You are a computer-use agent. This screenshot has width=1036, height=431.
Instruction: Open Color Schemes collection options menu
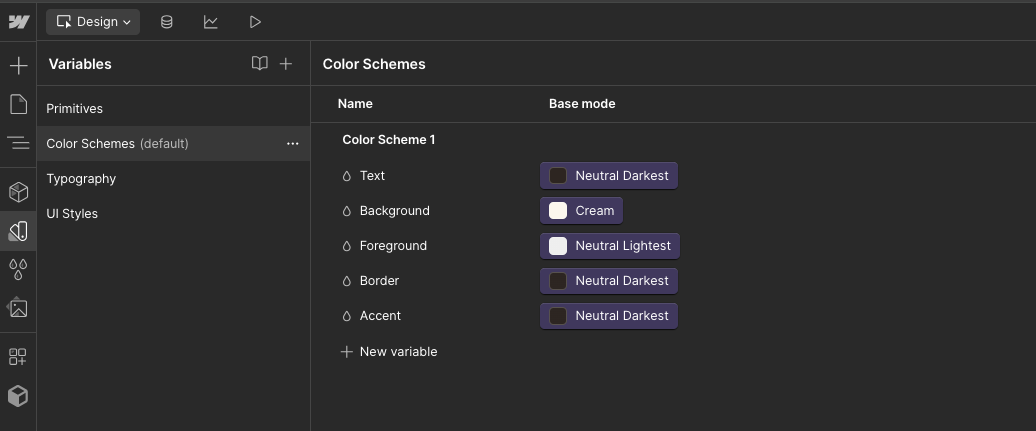tap(292, 144)
